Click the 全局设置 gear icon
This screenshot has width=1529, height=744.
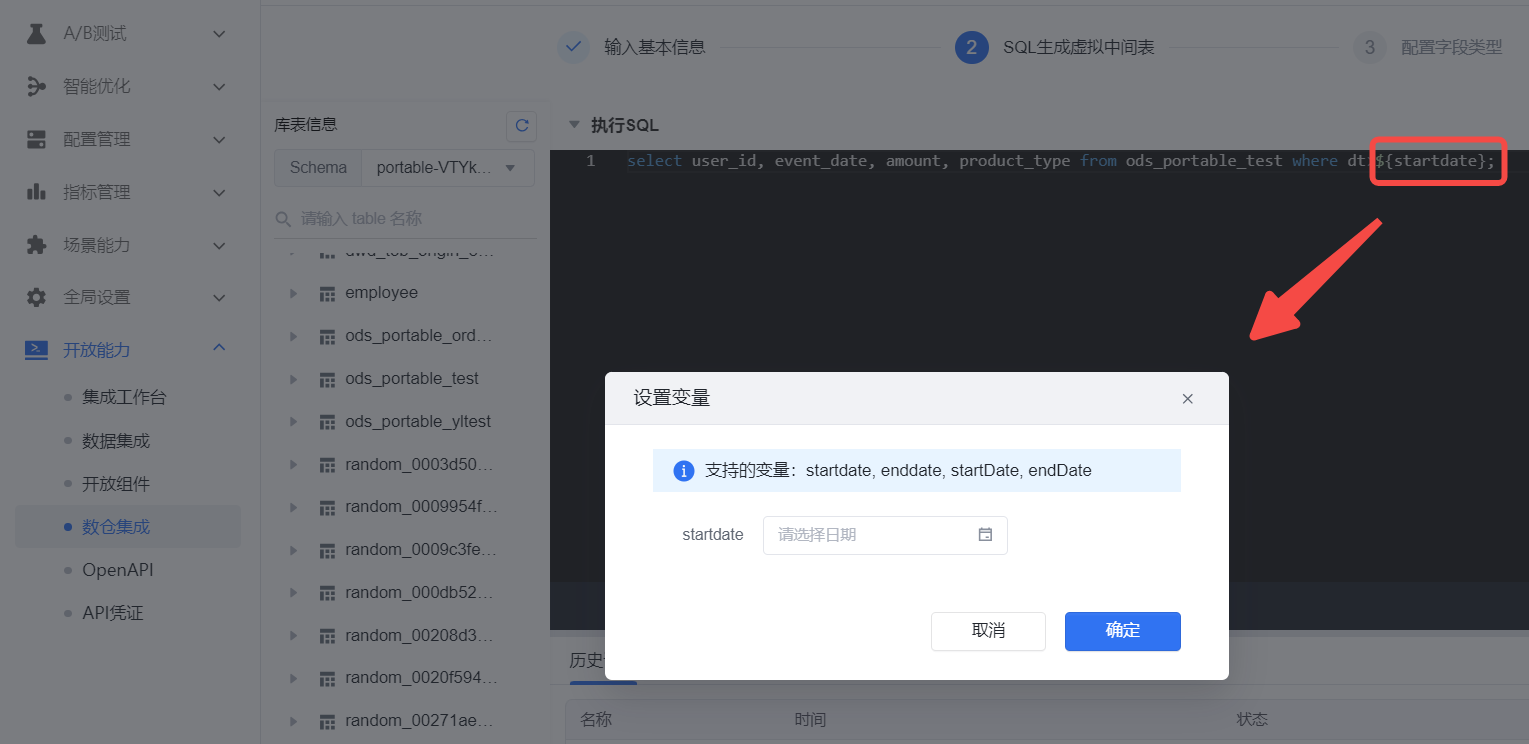[37, 297]
